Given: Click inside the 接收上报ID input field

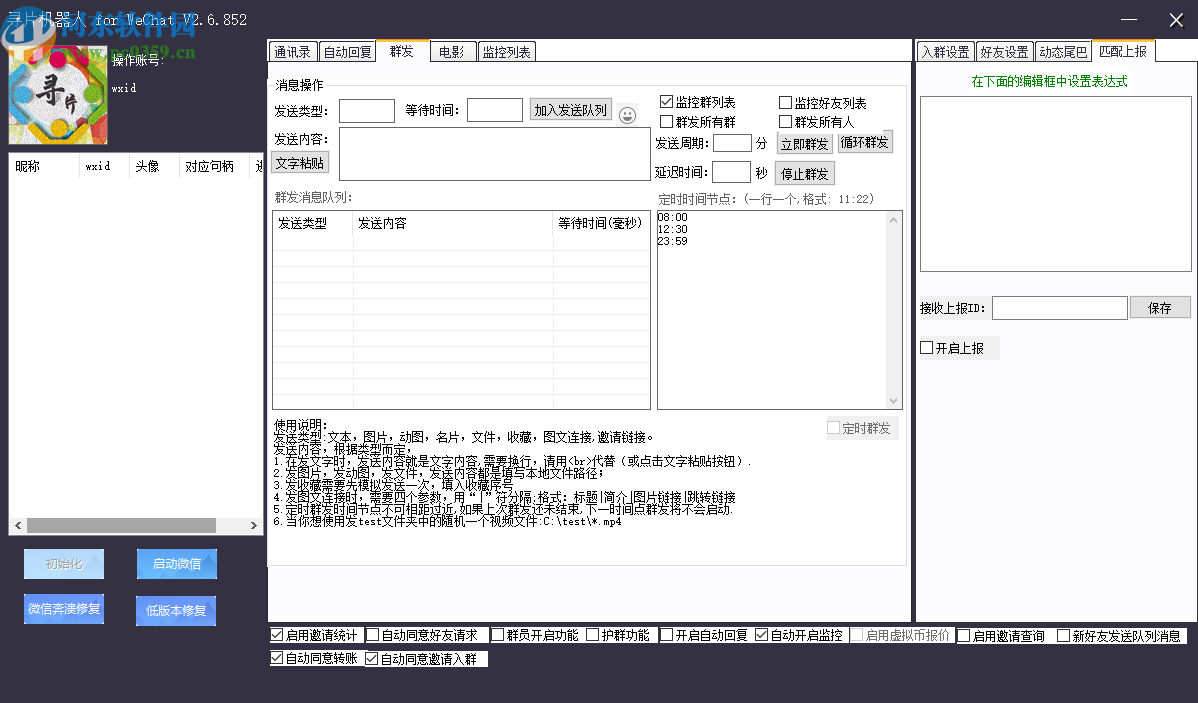Looking at the screenshot, I should point(1059,307).
